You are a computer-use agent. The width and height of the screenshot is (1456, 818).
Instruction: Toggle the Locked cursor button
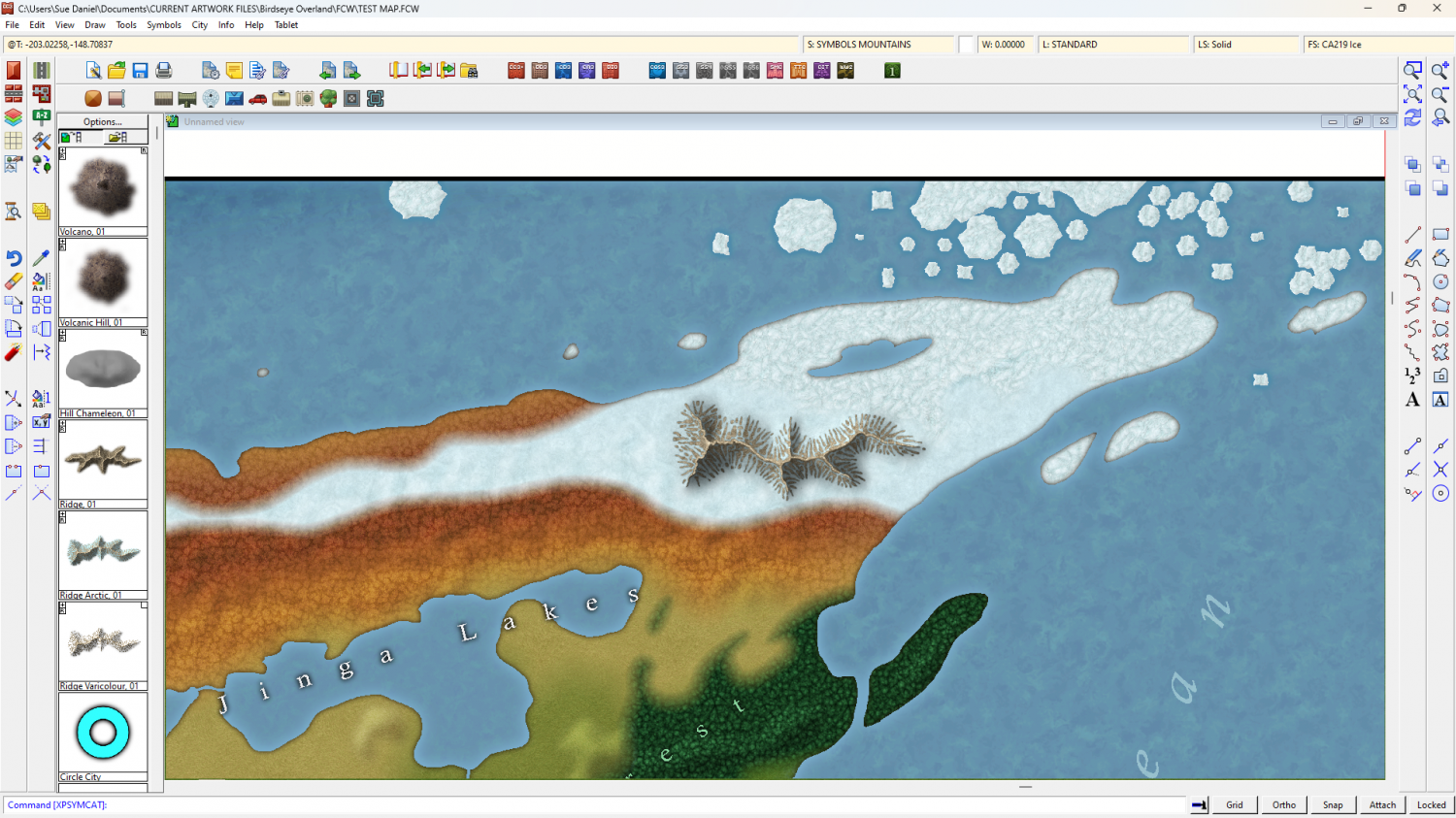(x=1431, y=804)
